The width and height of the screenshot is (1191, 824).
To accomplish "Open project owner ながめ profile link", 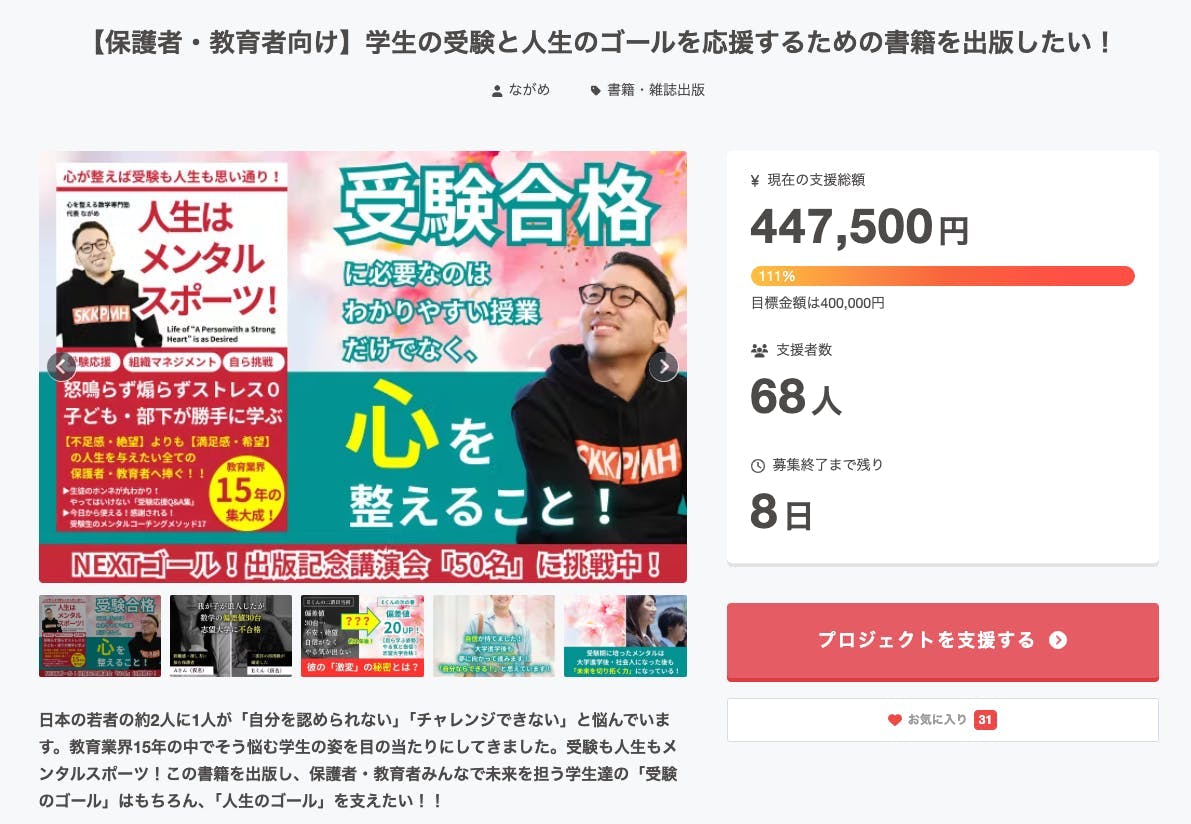I will coord(529,90).
